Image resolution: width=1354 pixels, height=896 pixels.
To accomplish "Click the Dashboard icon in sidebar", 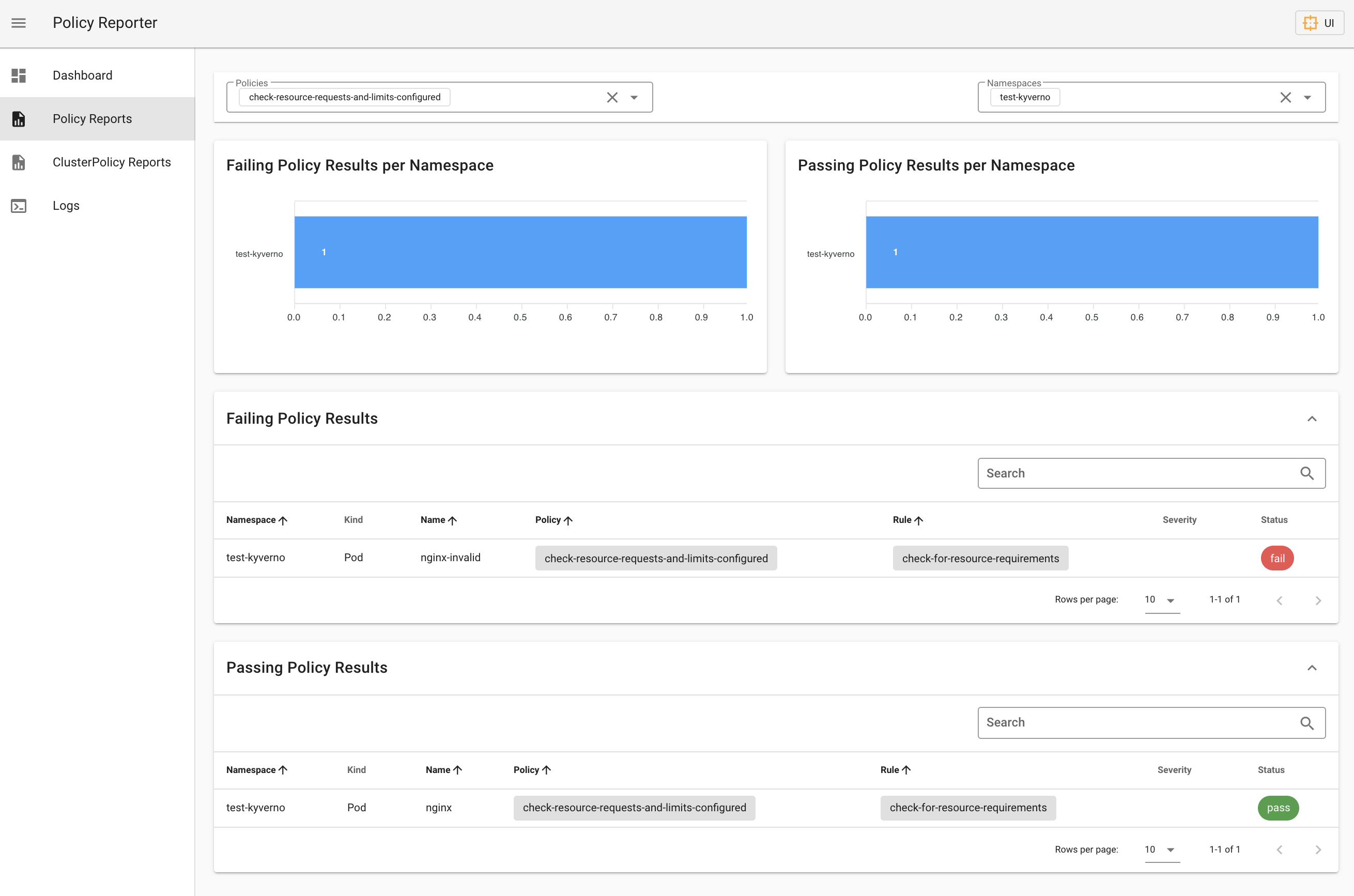I will 19,74.
